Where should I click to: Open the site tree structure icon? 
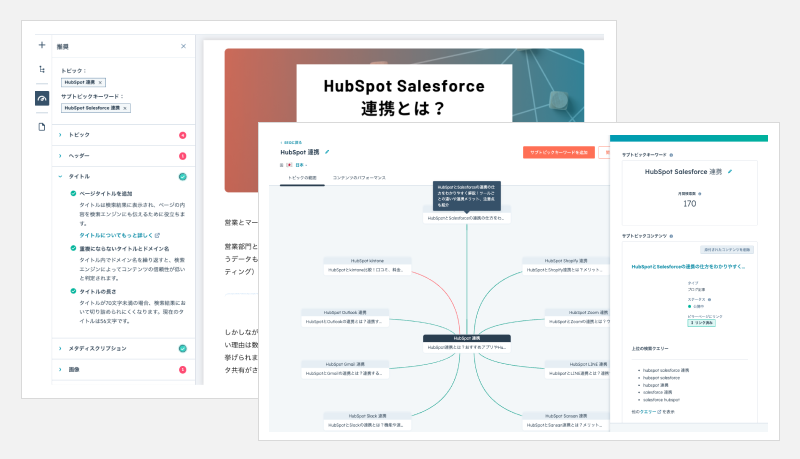(42, 69)
